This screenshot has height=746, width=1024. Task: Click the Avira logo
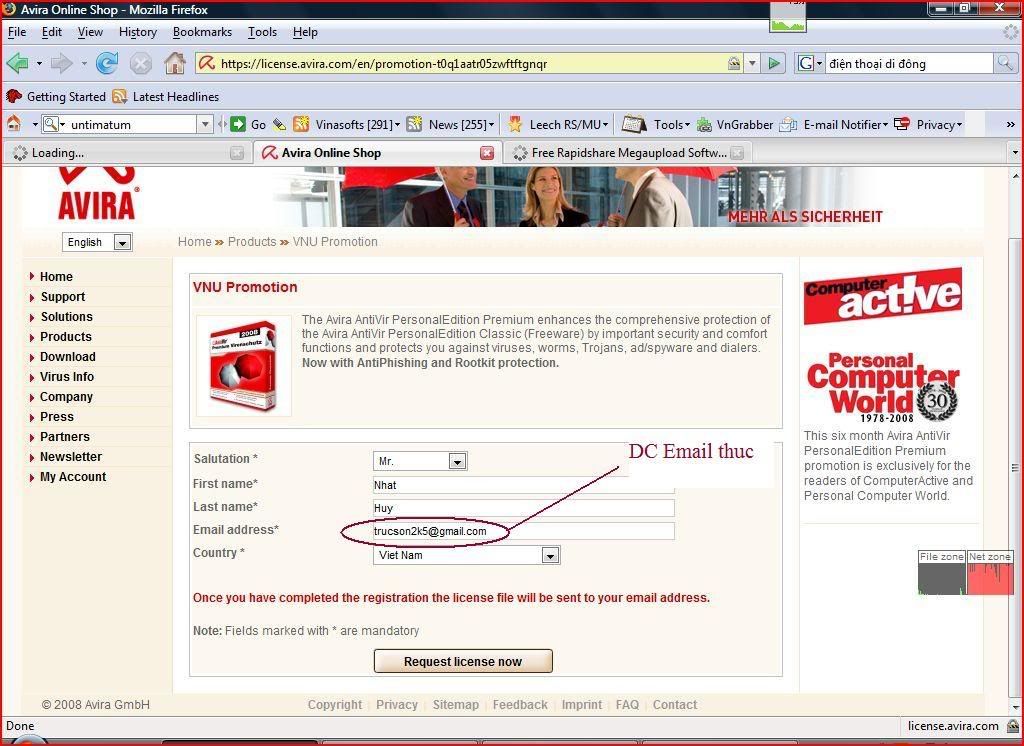[x=97, y=194]
